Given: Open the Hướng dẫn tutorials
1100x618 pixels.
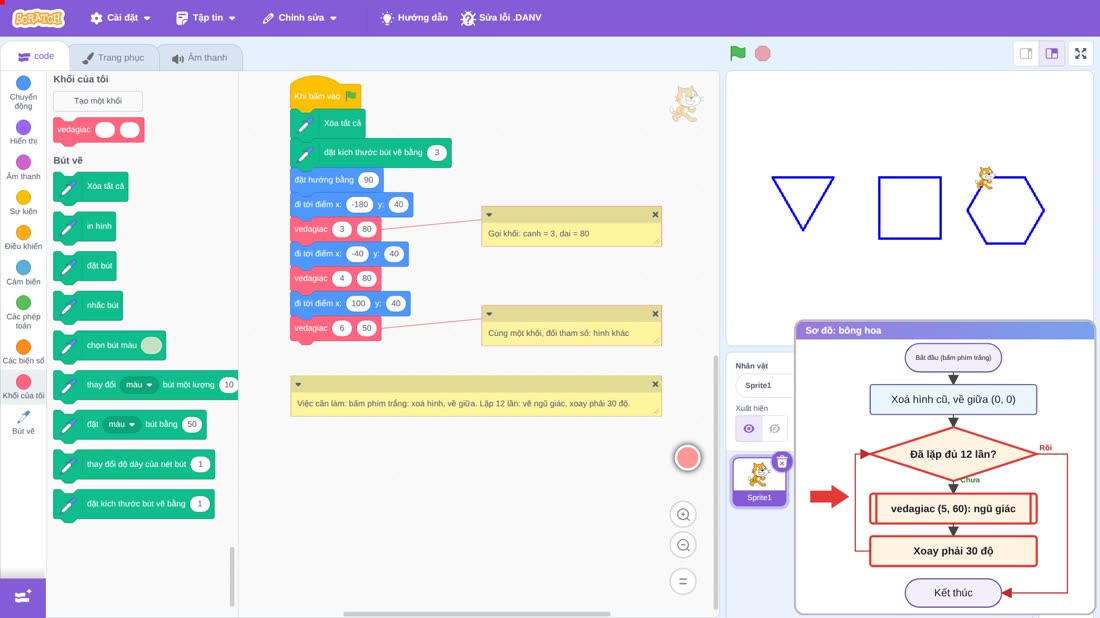Looking at the screenshot, I should (414, 18).
